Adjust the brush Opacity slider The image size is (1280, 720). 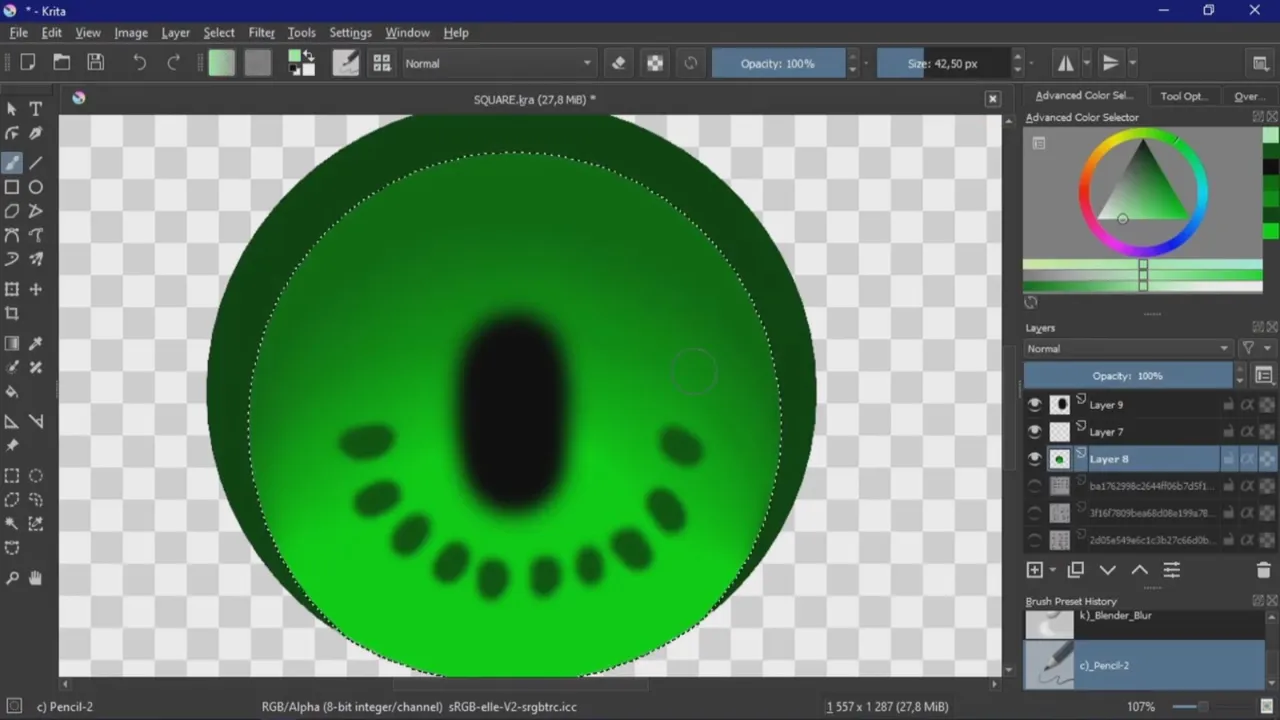point(778,63)
